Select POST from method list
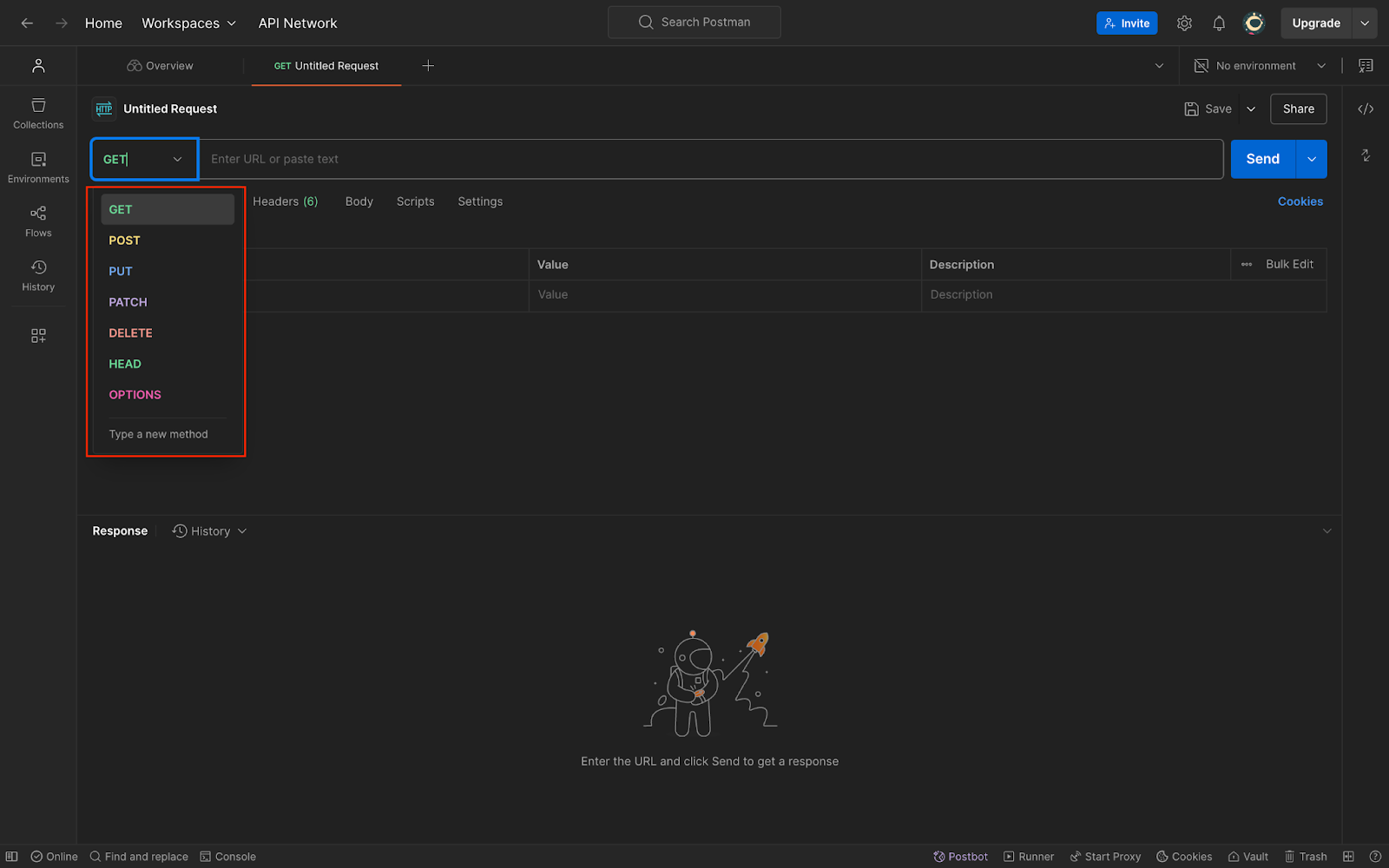This screenshot has width=1389, height=868. click(168, 240)
